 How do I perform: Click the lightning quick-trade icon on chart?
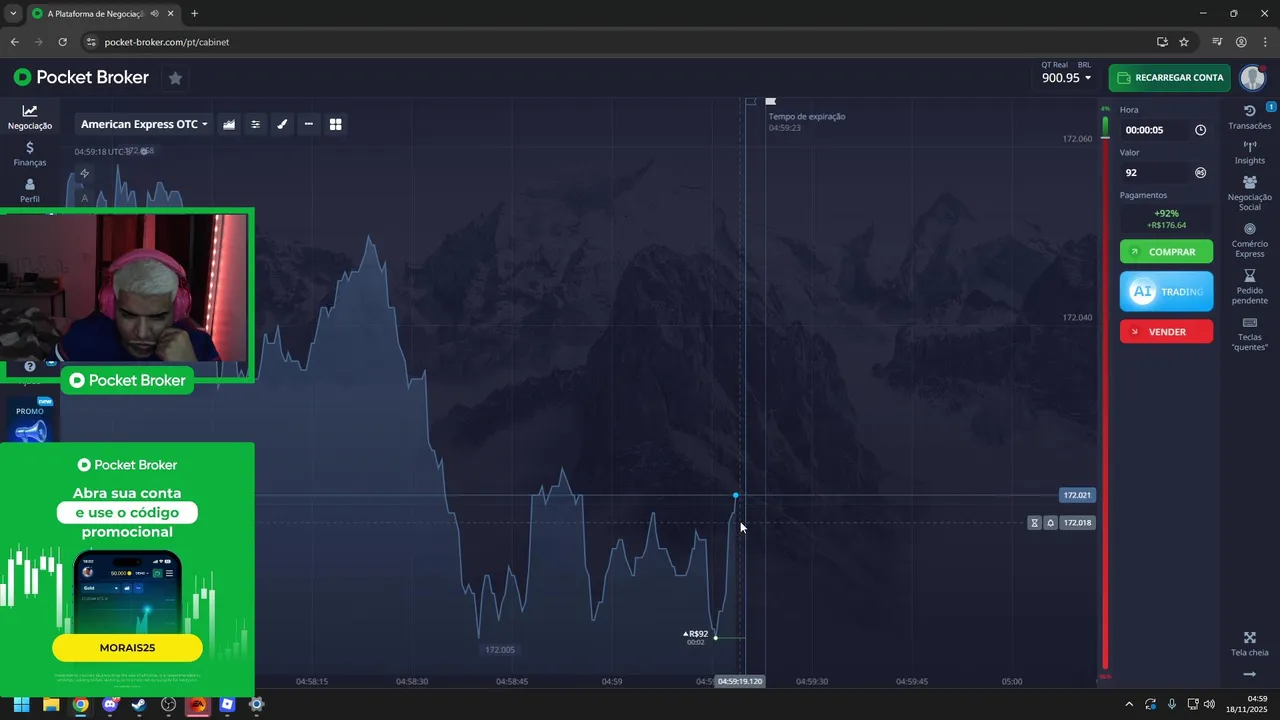(x=85, y=173)
